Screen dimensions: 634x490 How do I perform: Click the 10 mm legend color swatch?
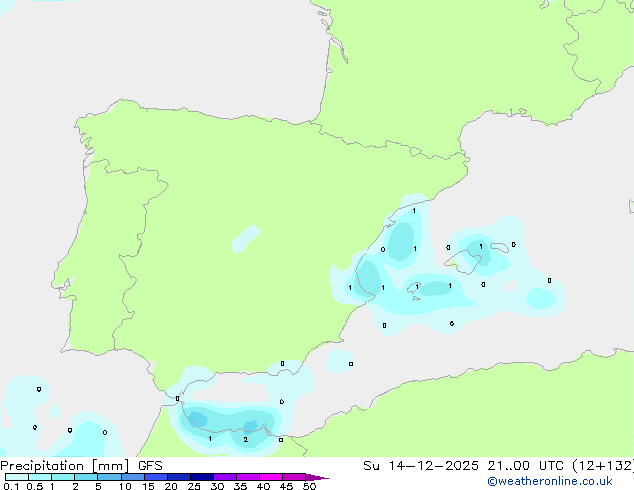(x=133, y=477)
